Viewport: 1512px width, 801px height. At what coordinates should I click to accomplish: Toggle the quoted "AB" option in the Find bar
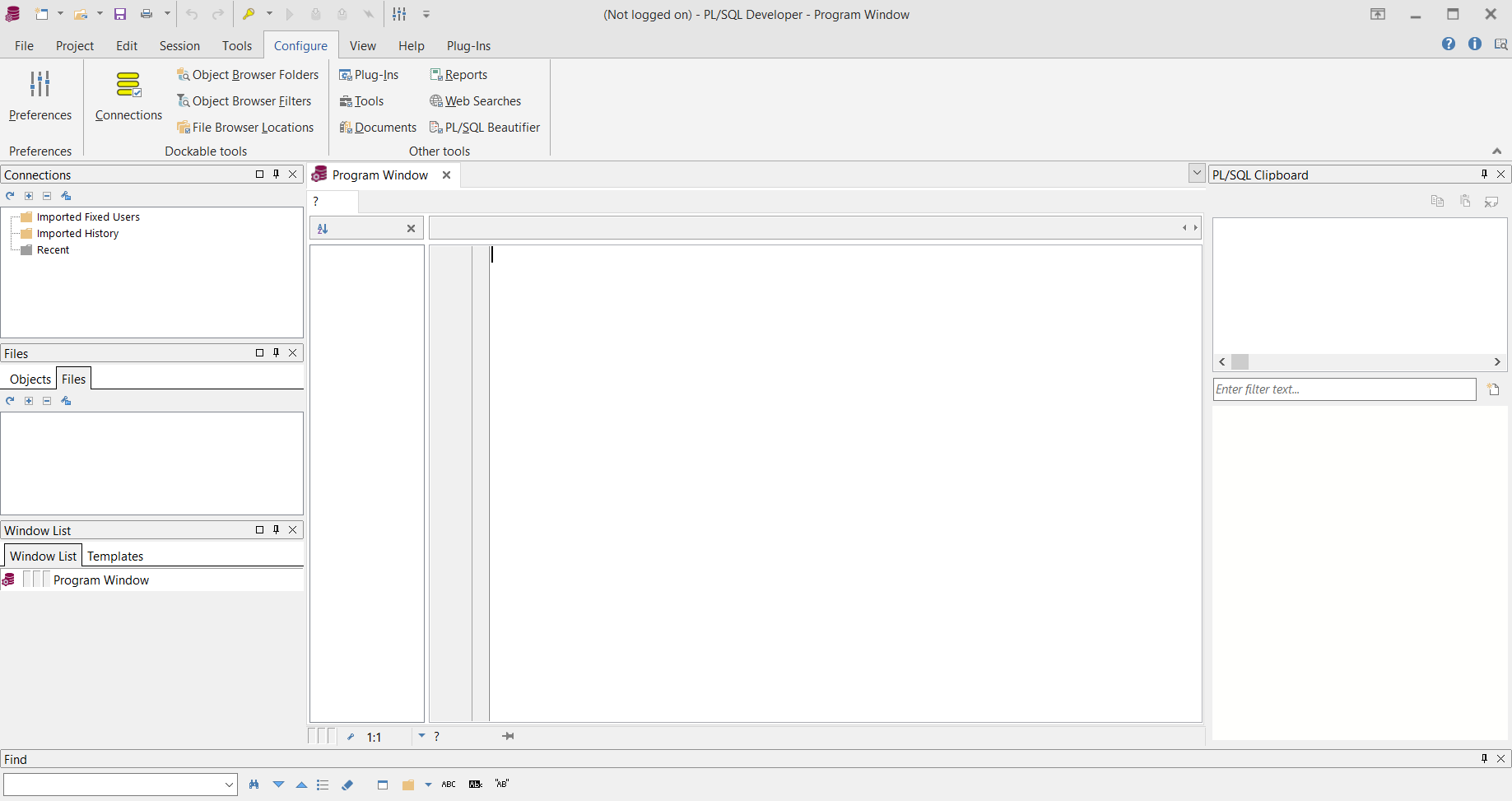501,784
